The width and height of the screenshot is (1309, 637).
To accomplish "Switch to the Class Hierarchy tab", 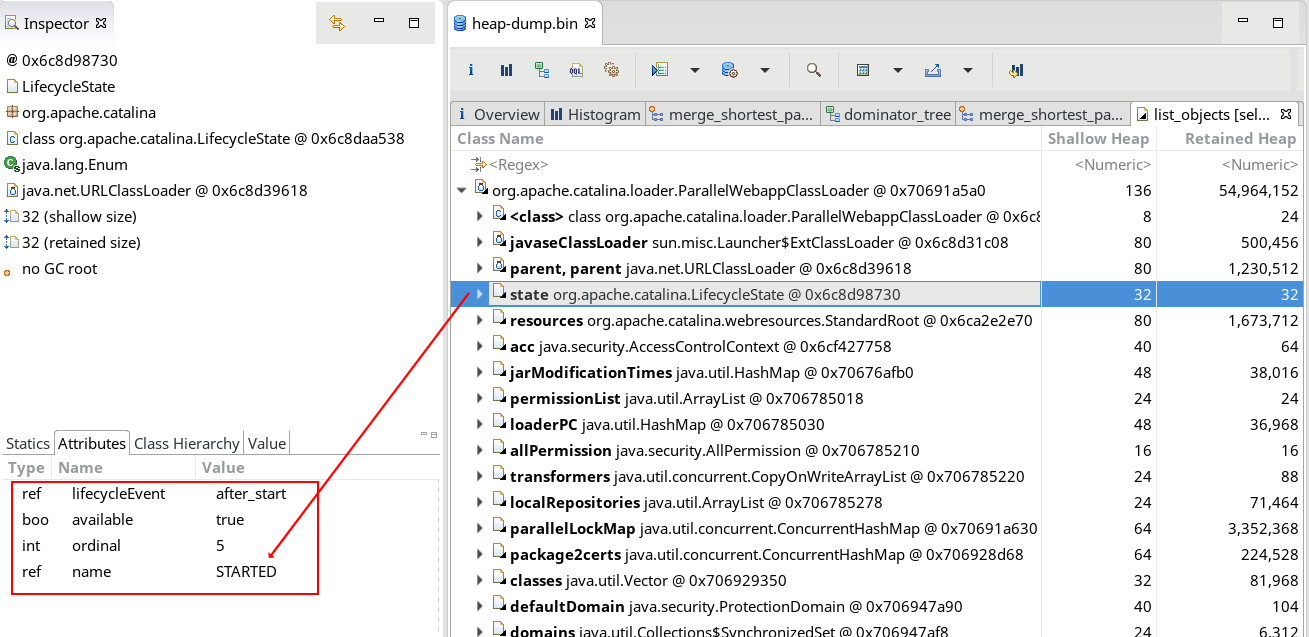I will coord(187,443).
